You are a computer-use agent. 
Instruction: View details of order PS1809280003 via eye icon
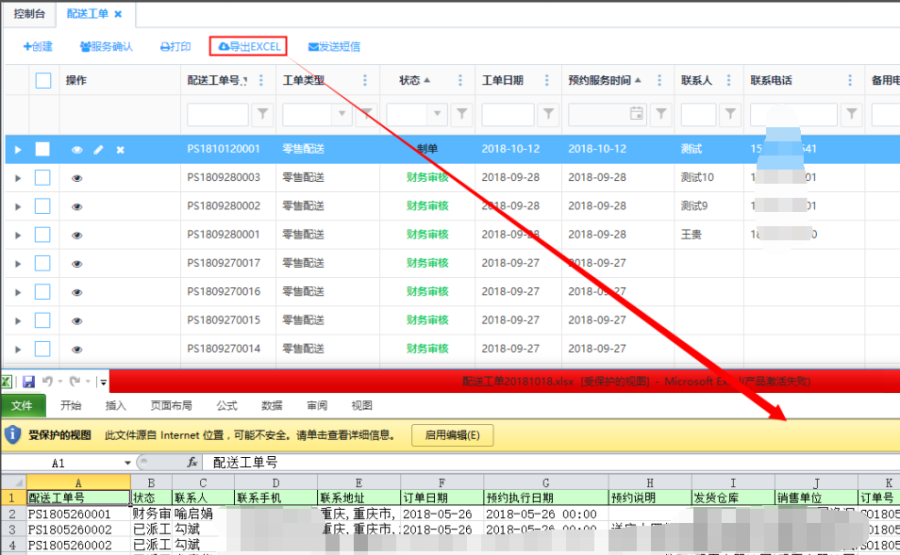click(77, 178)
